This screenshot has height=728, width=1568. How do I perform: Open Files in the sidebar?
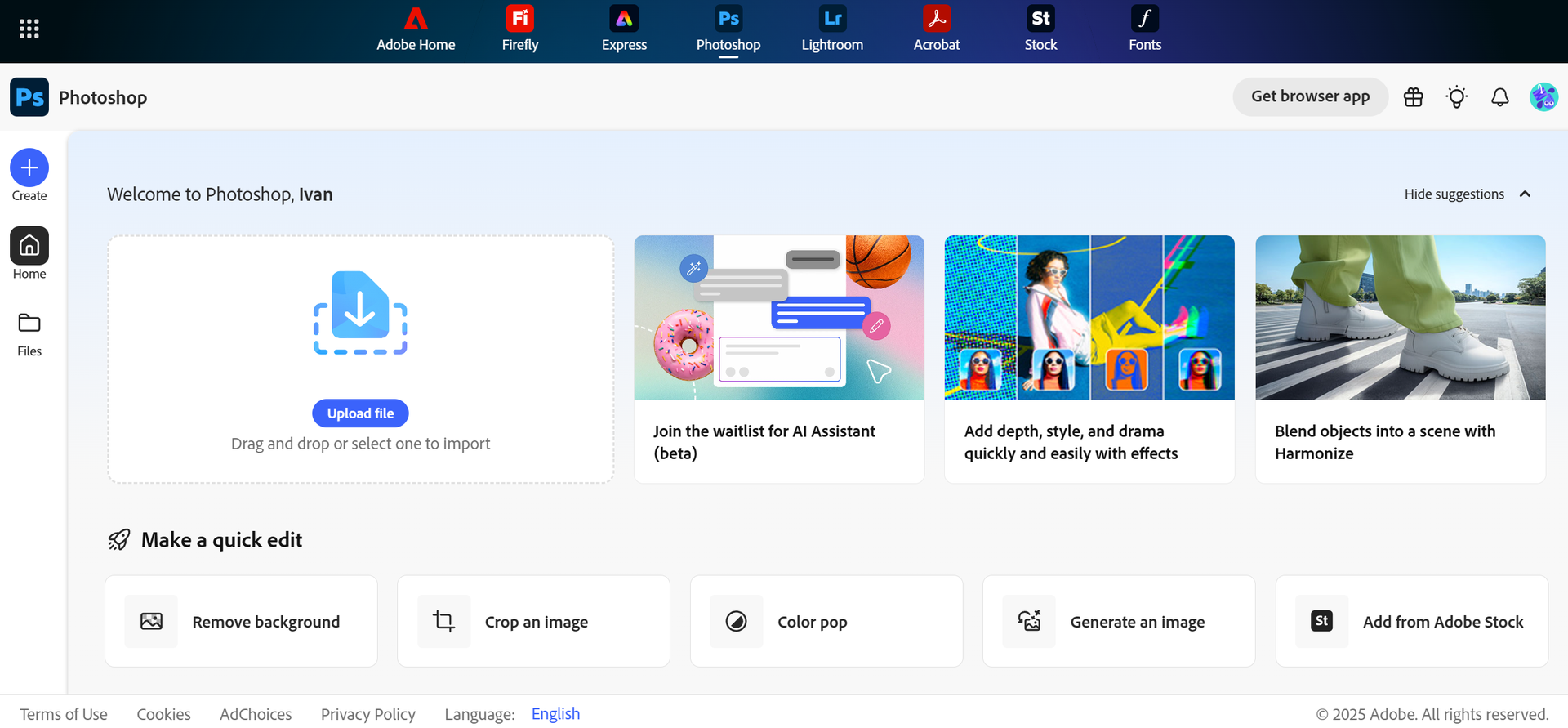tap(29, 333)
